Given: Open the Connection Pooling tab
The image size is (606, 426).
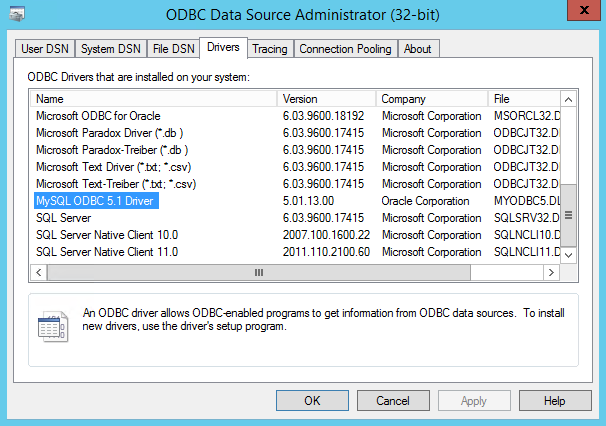Looking at the screenshot, I should tap(346, 49).
